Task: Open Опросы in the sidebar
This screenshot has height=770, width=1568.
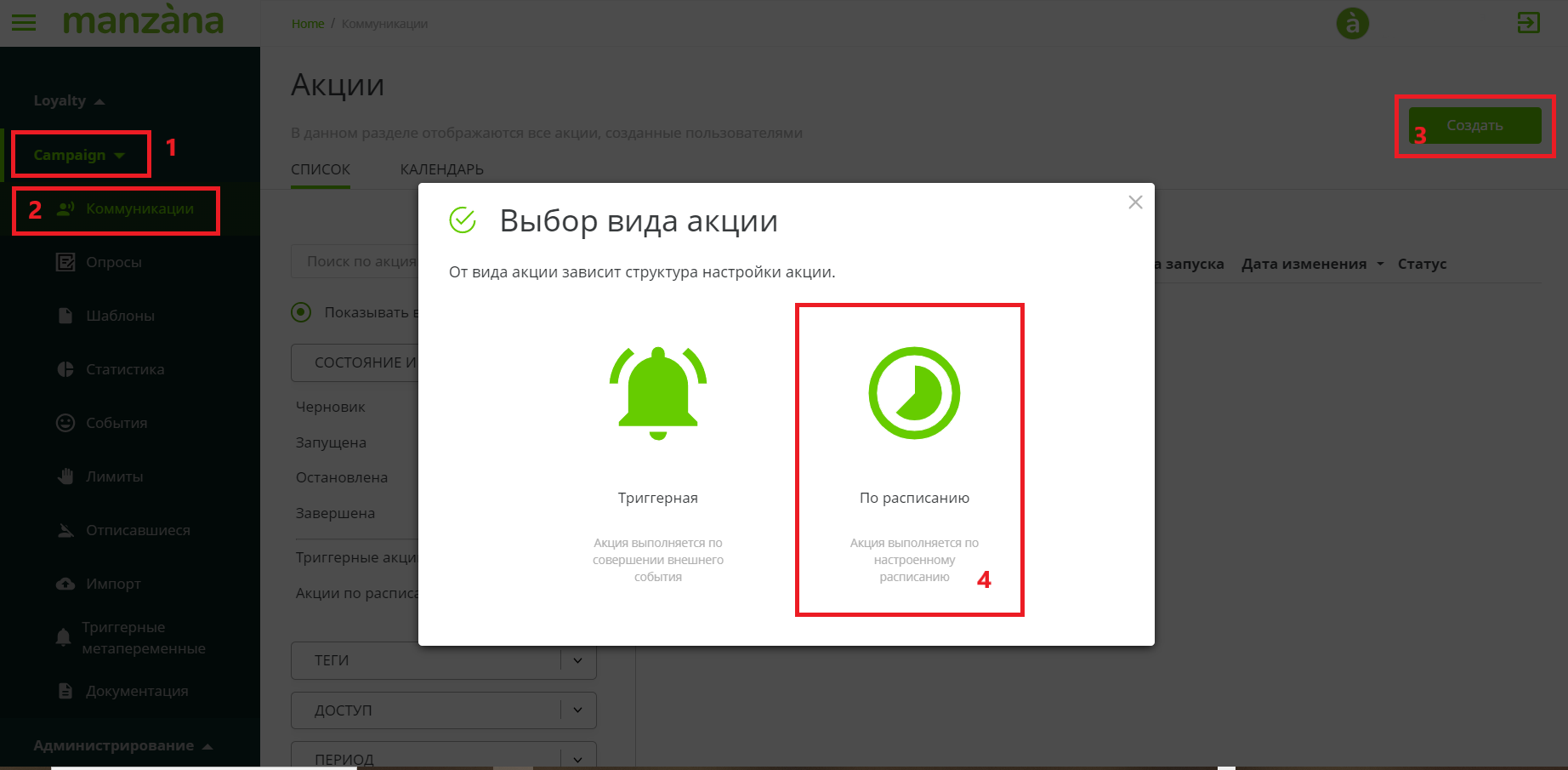Action: [113, 262]
